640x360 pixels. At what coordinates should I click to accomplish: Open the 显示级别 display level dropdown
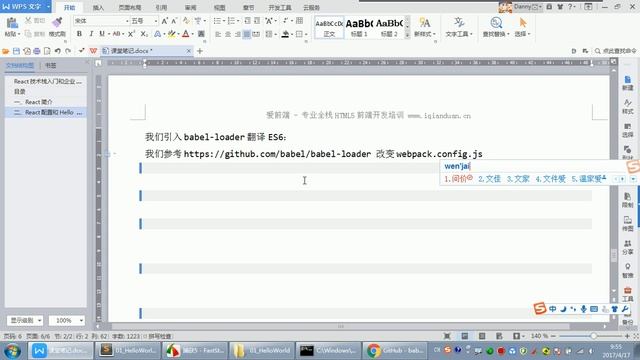(25, 320)
